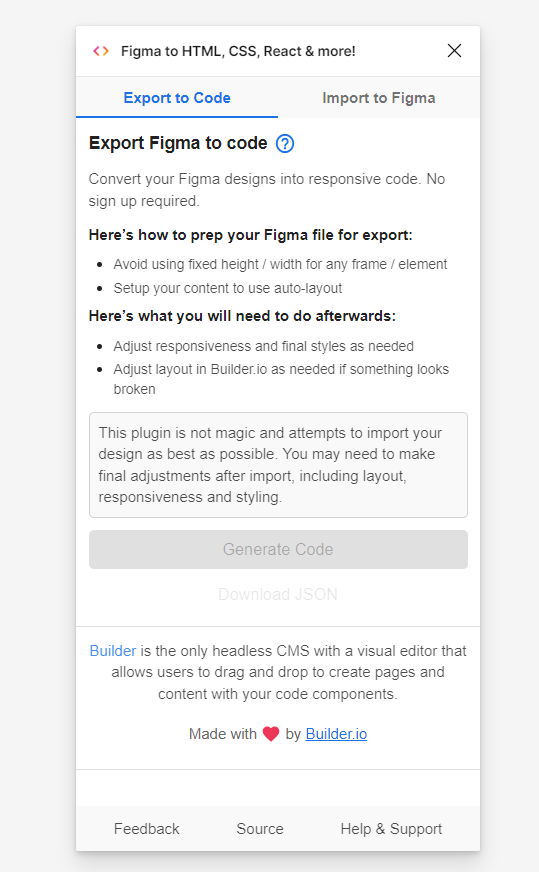Click the 'Avoid using fixed height' bullet
Viewport: 539px width, 872px height.
(x=280, y=264)
